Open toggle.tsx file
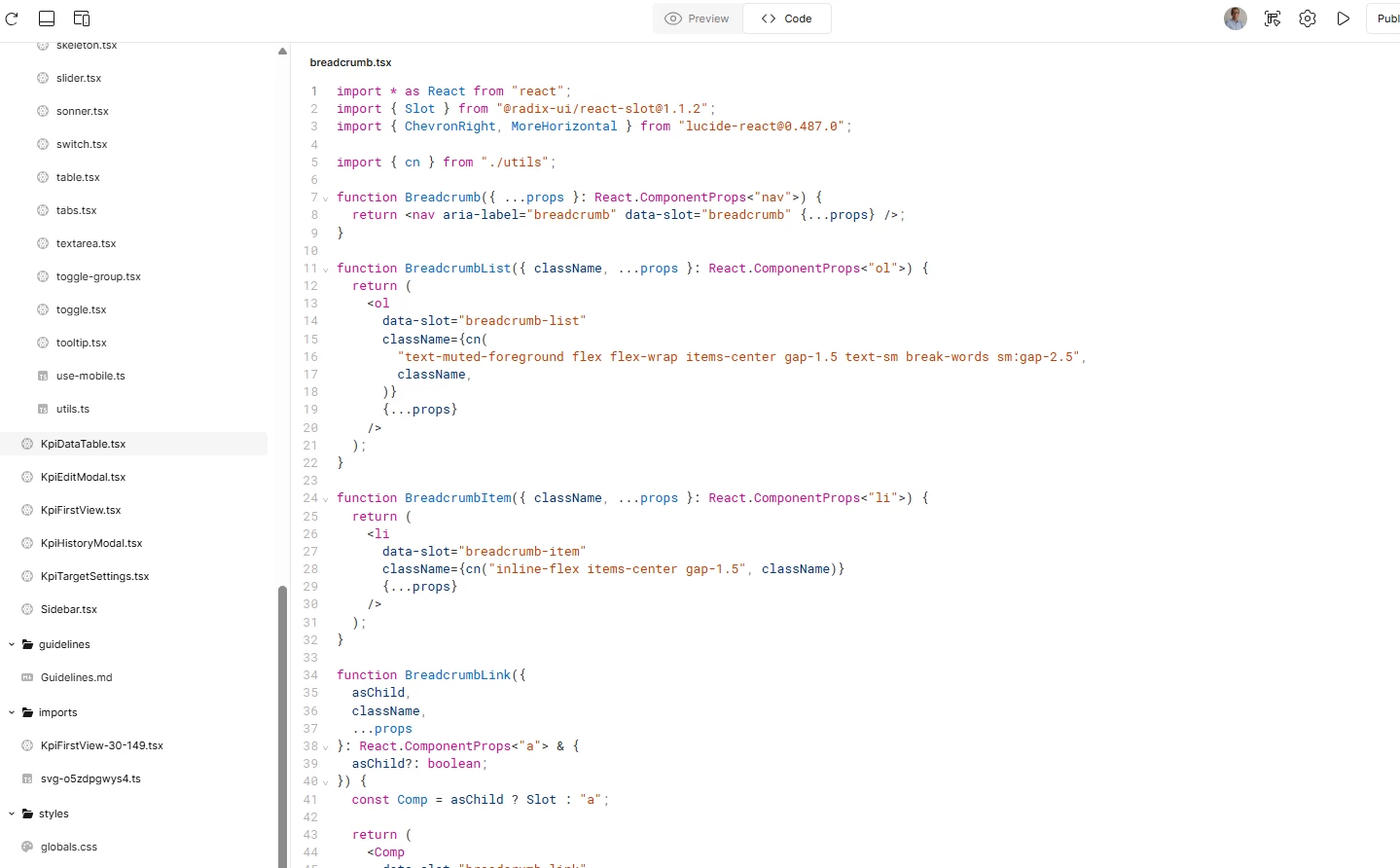The image size is (1400, 868). click(x=82, y=309)
